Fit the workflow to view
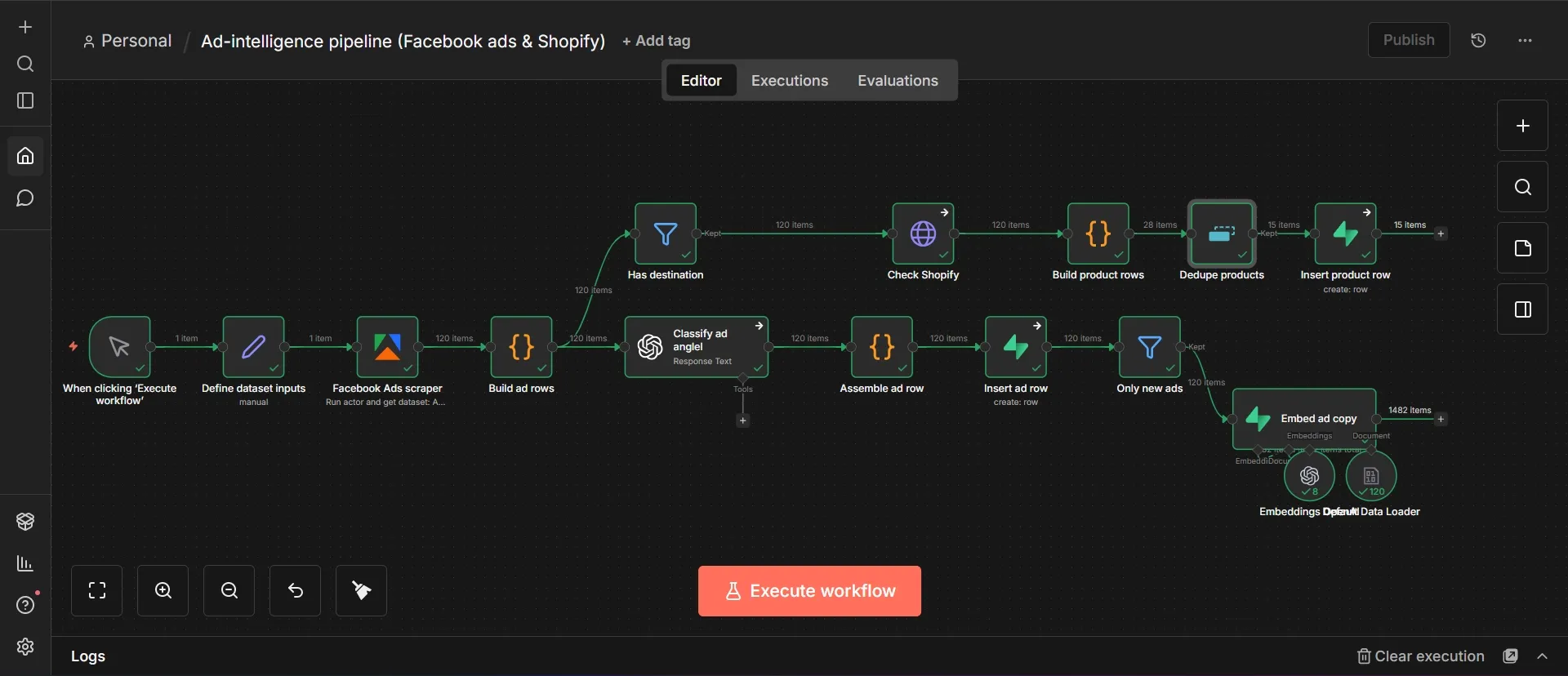 (97, 590)
